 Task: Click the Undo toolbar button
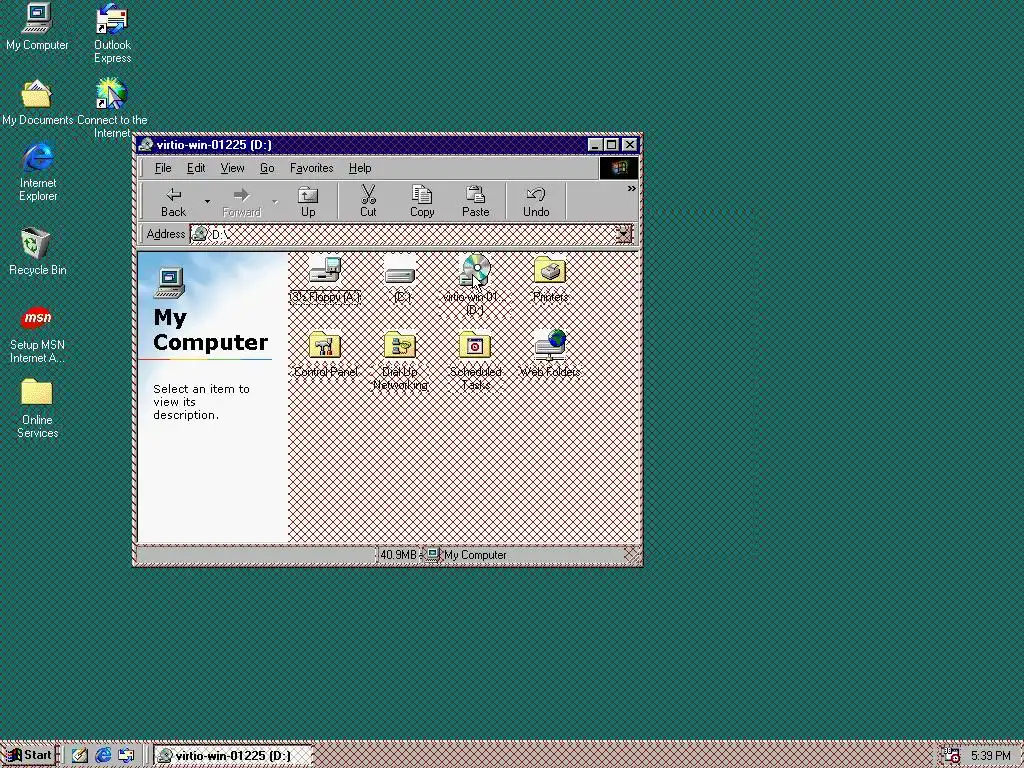(x=536, y=202)
